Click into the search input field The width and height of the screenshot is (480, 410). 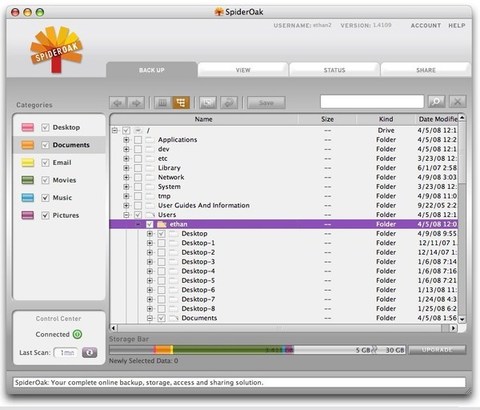click(x=372, y=102)
